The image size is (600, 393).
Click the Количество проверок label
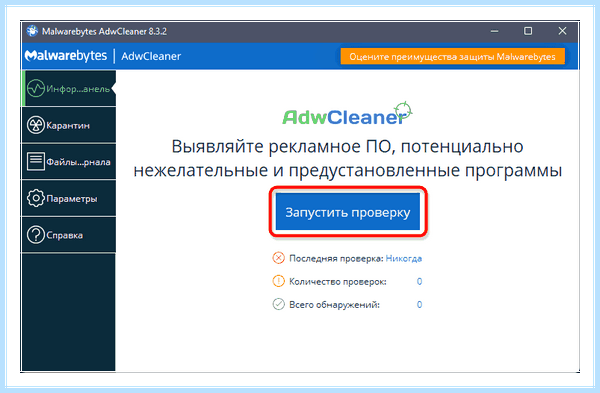[338, 282]
